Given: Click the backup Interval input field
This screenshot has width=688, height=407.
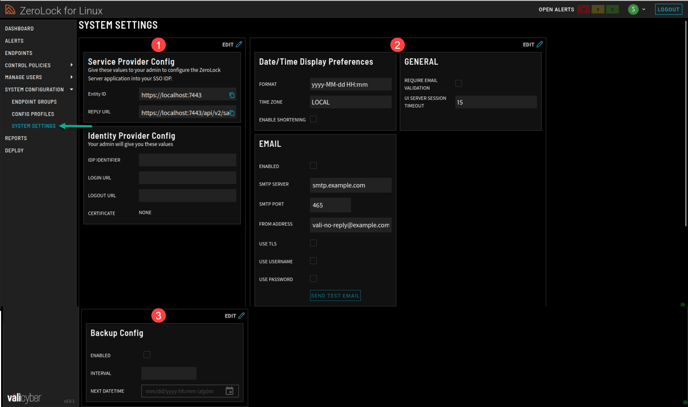Looking at the screenshot, I should coord(169,373).
